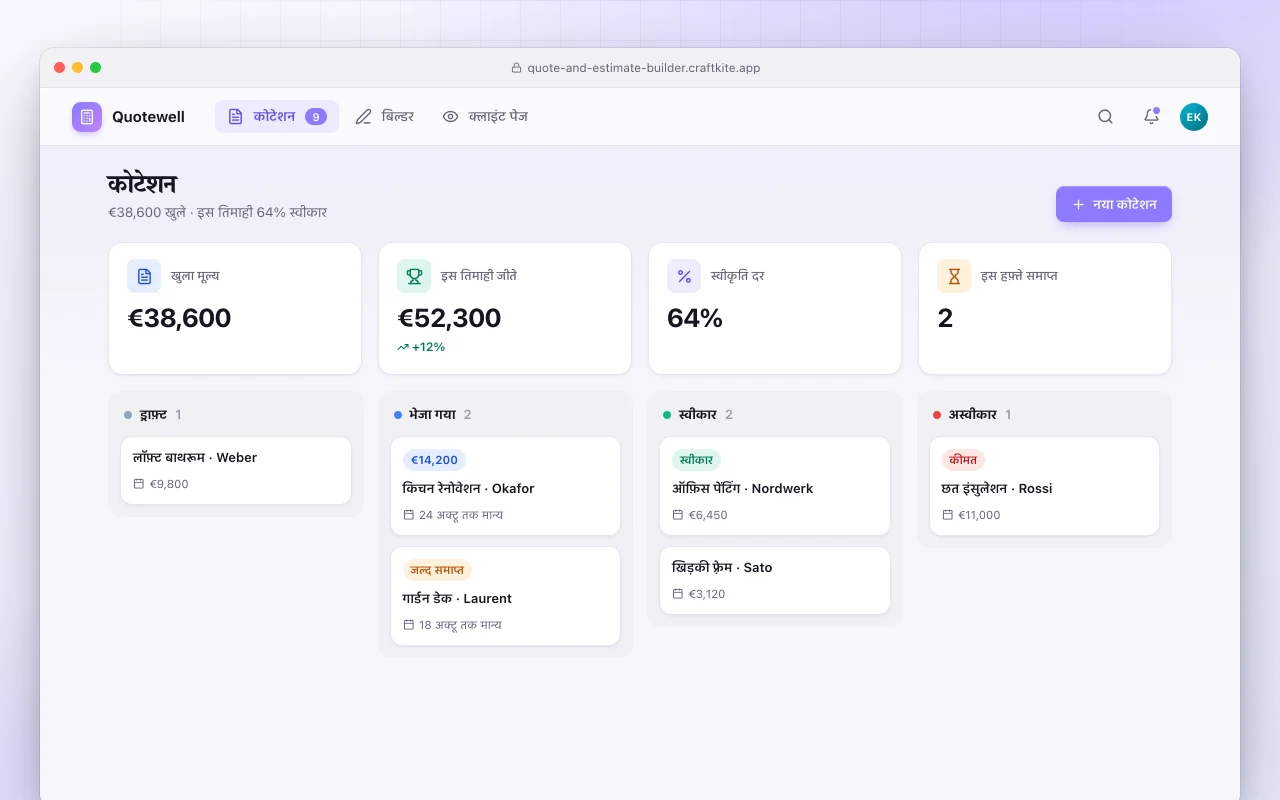Click the calendar icon beside €6,450
The height and width of the screenshot is (800, 1280).
[678, 515]
